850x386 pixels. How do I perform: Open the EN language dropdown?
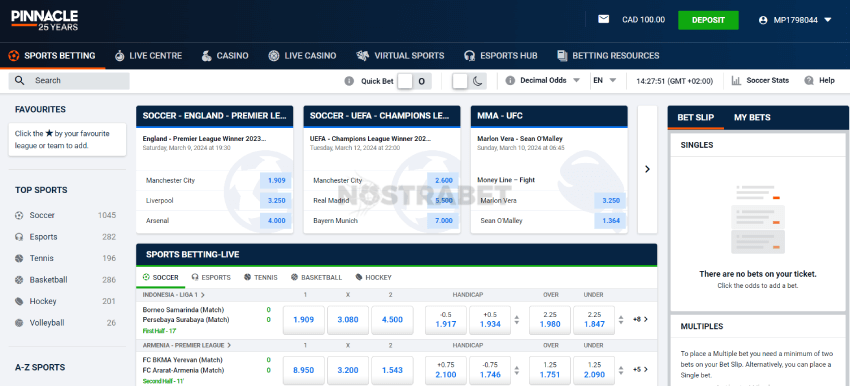605,81
